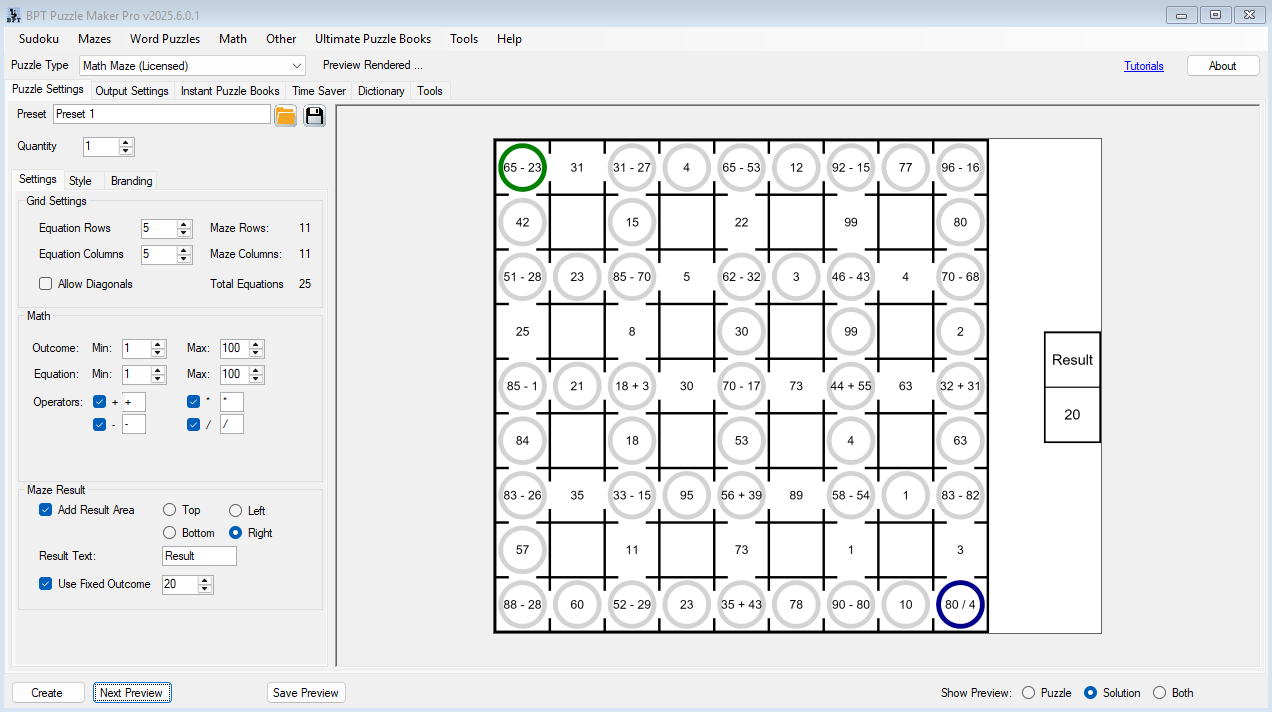Open the Branding sub-tab
The width and height of the screenshot is (1272, 712).
click(131, 181)
